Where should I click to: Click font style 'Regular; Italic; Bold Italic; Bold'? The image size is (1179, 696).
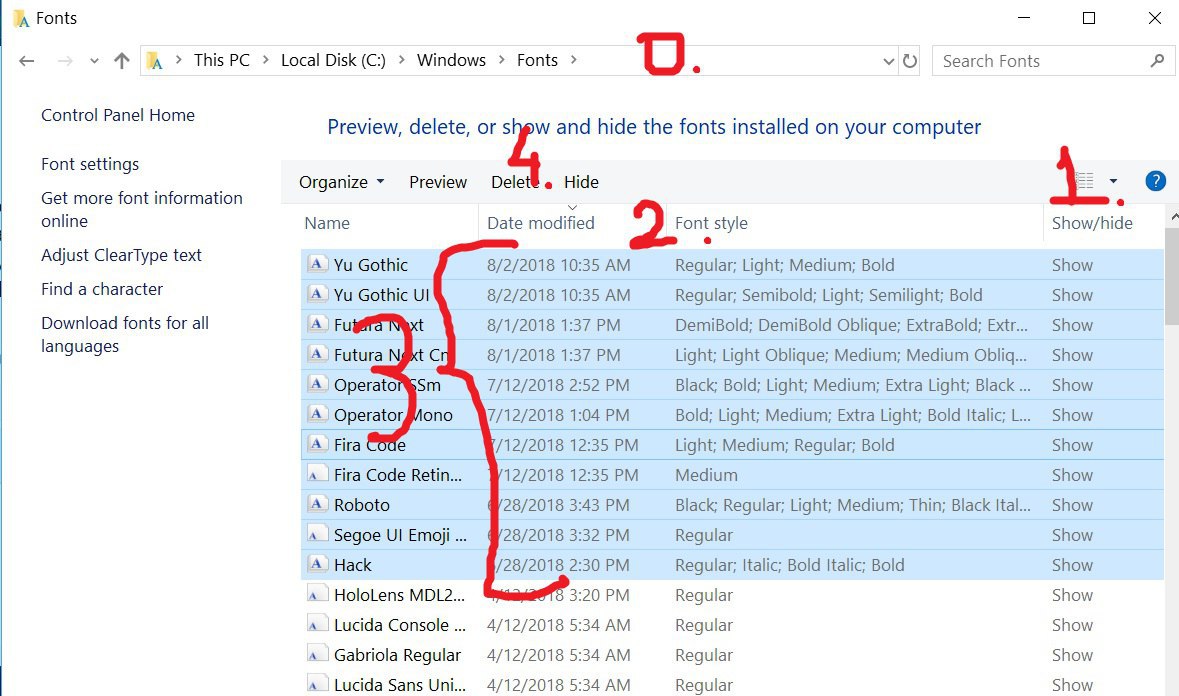[x=790, y=565]
